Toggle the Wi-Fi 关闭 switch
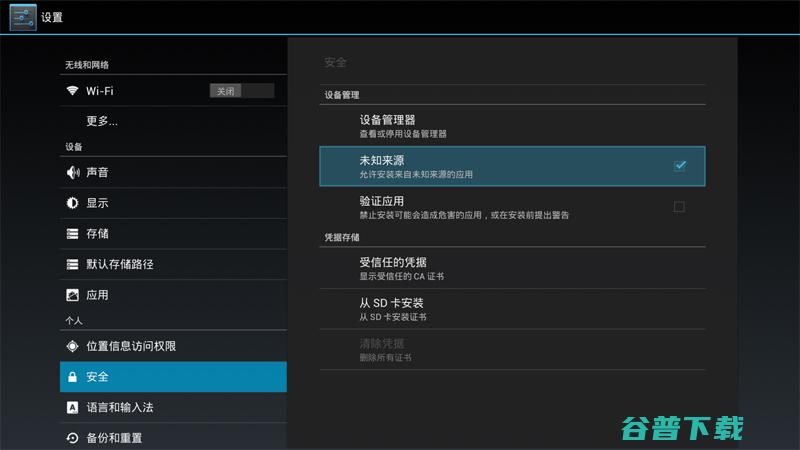Viewport: 800px width, 450px height. pyautogui.click(x=242, y=91)
